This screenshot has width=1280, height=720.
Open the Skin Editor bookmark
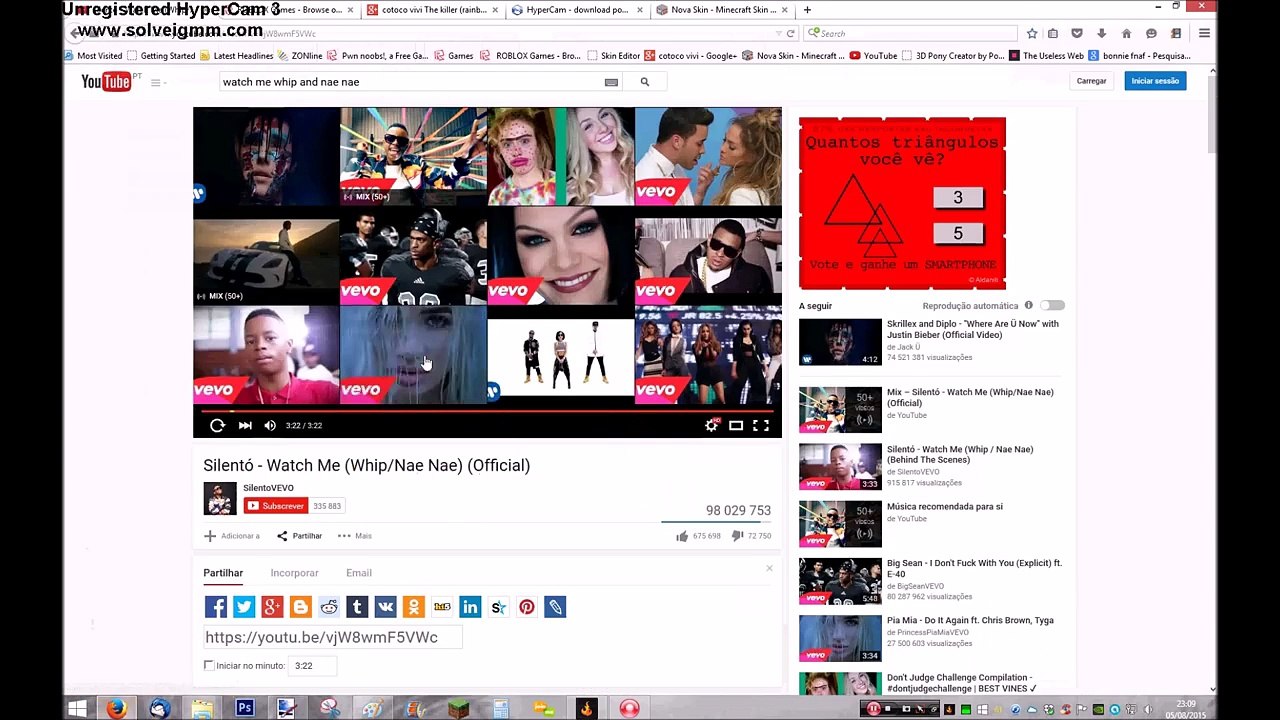tap(613, 56)
